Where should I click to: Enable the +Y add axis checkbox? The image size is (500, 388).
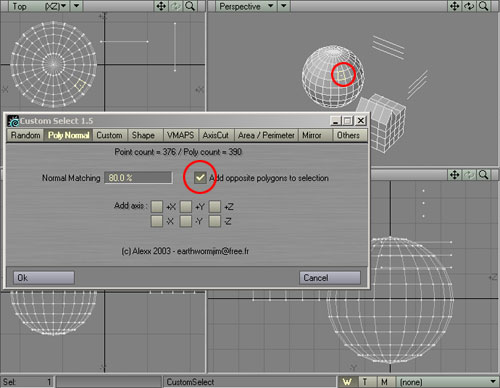coord(186,207)
